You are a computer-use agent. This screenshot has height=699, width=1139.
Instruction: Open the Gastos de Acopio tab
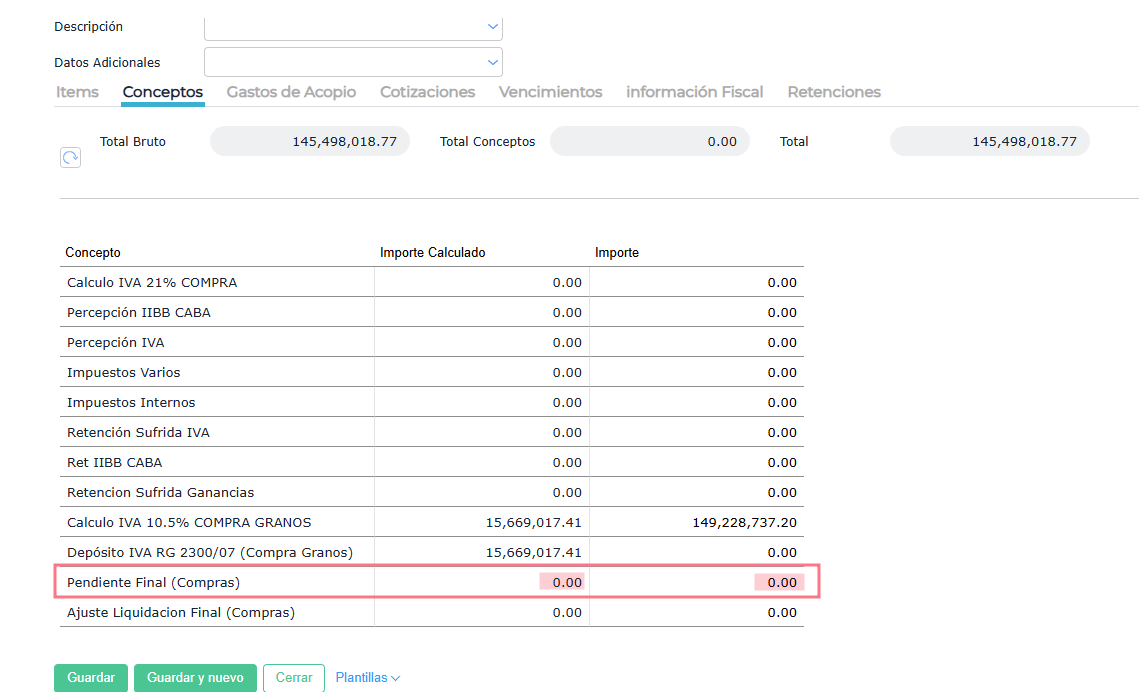point(291,92)
